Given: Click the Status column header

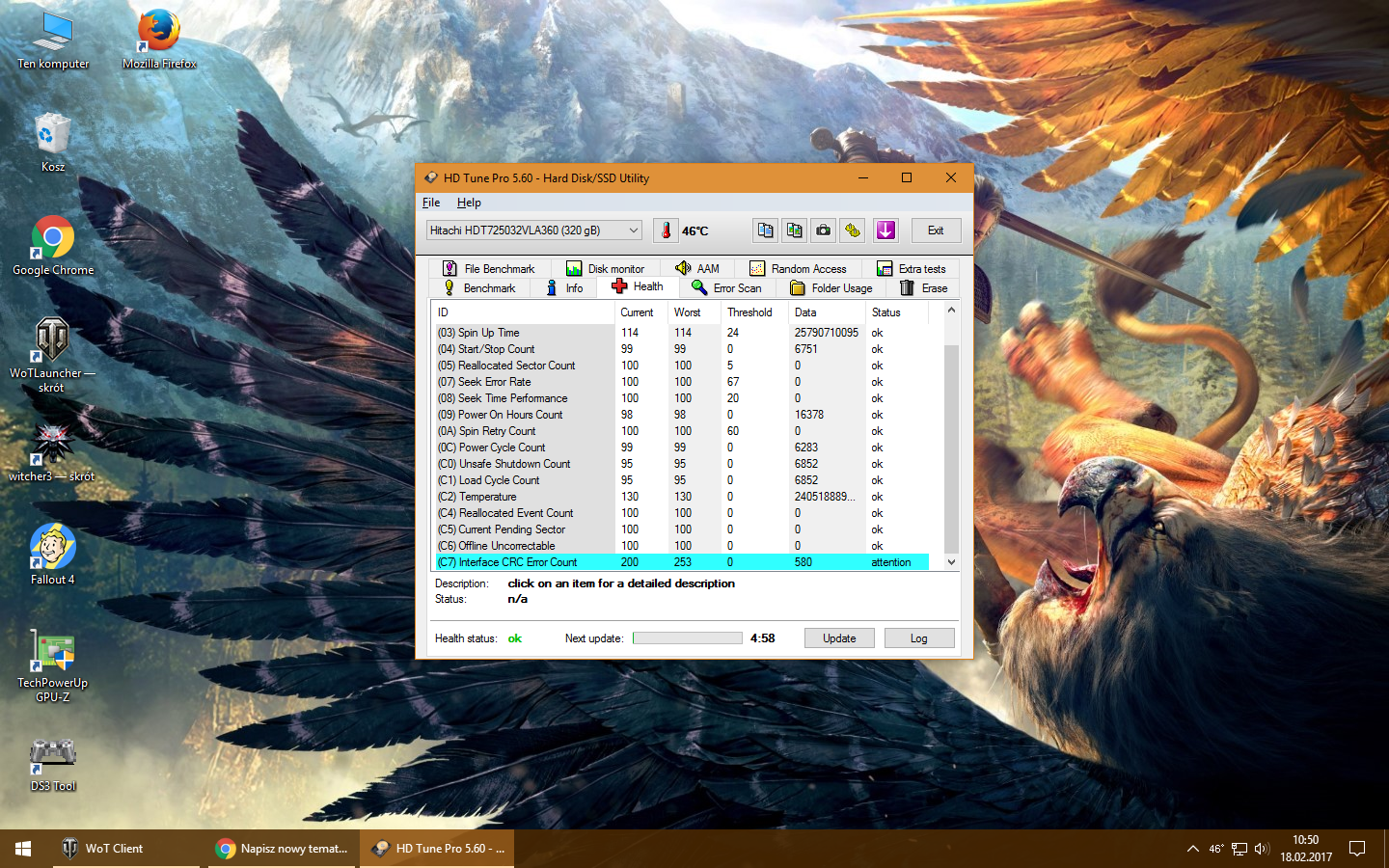Looking at the screenshot, I should (897, 312).
